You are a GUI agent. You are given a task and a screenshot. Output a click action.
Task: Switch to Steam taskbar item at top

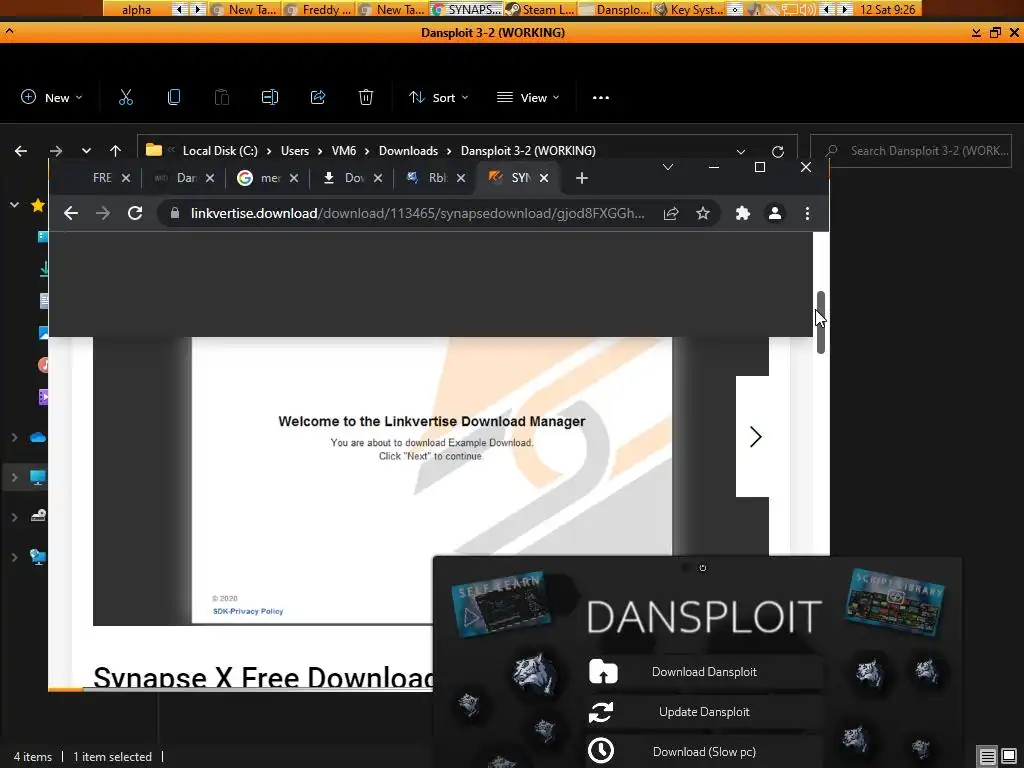tap(539, 9)
